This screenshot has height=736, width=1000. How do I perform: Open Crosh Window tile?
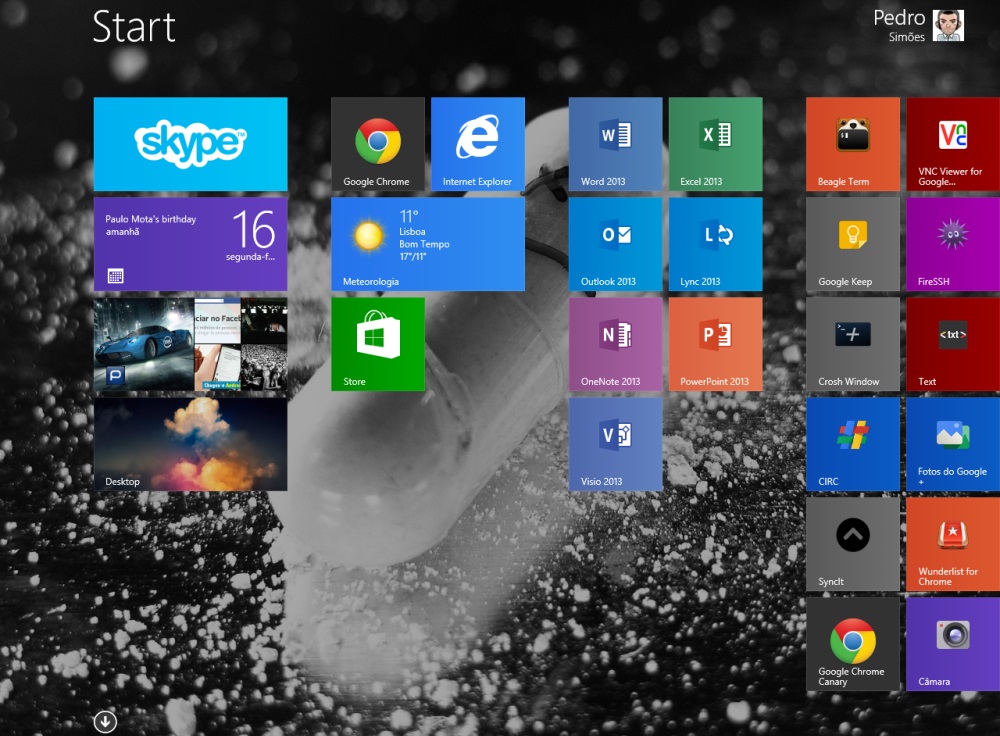click(853, 344)
